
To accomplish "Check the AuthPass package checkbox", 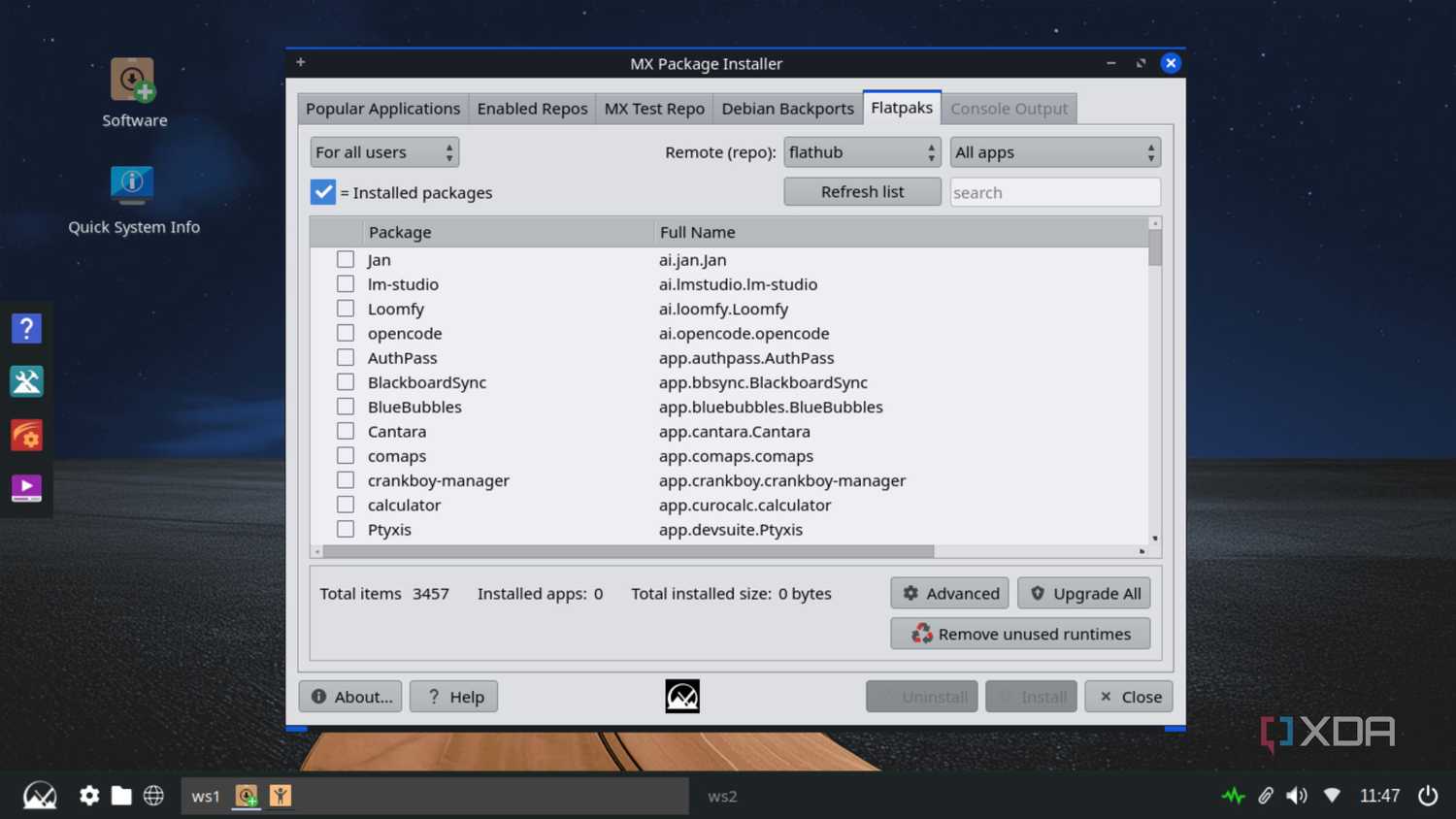I will pos(346,357).
